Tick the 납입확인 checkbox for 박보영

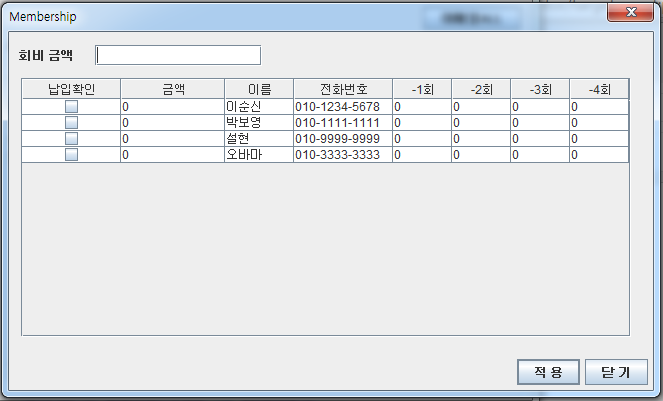coord(71,123)
